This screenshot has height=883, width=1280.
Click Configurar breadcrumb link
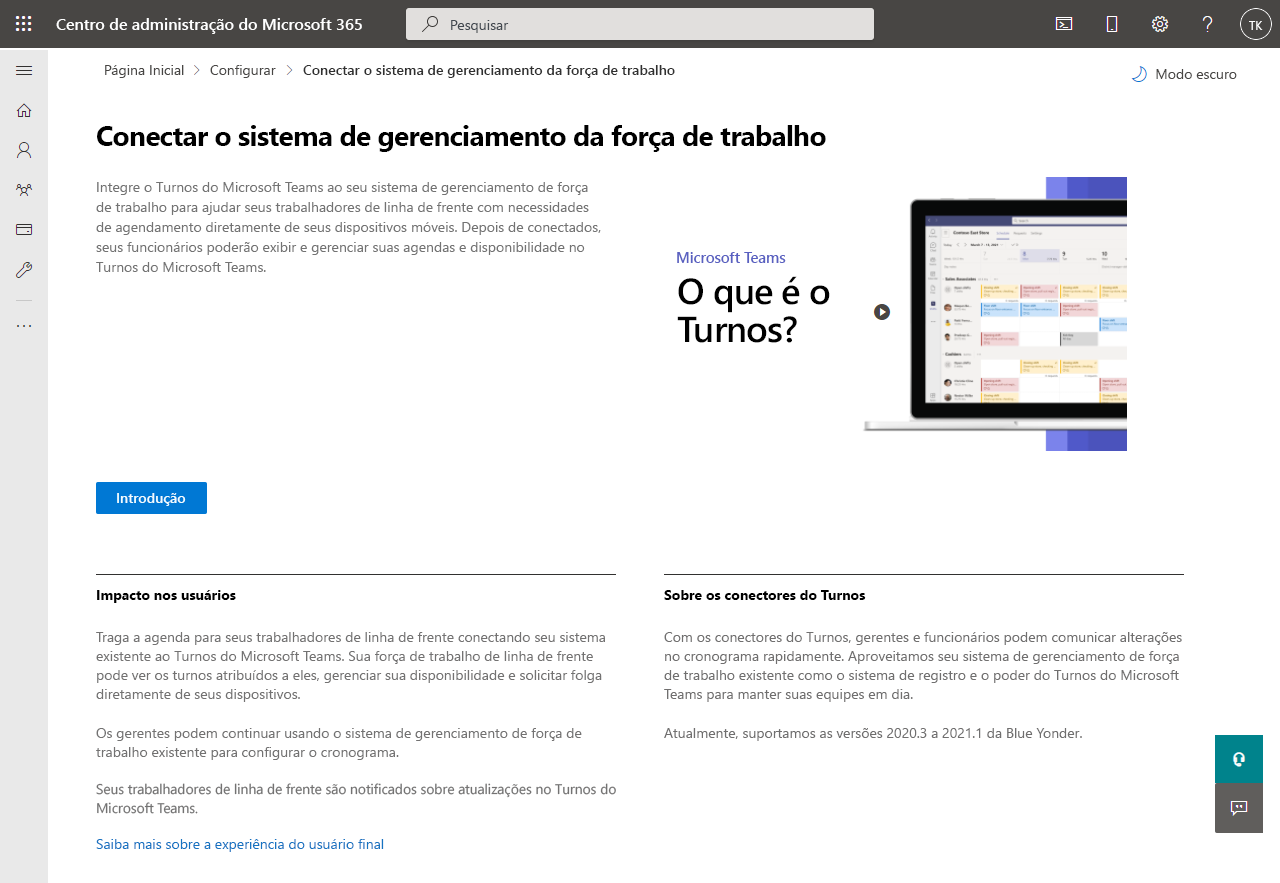(x=243, y=70)
